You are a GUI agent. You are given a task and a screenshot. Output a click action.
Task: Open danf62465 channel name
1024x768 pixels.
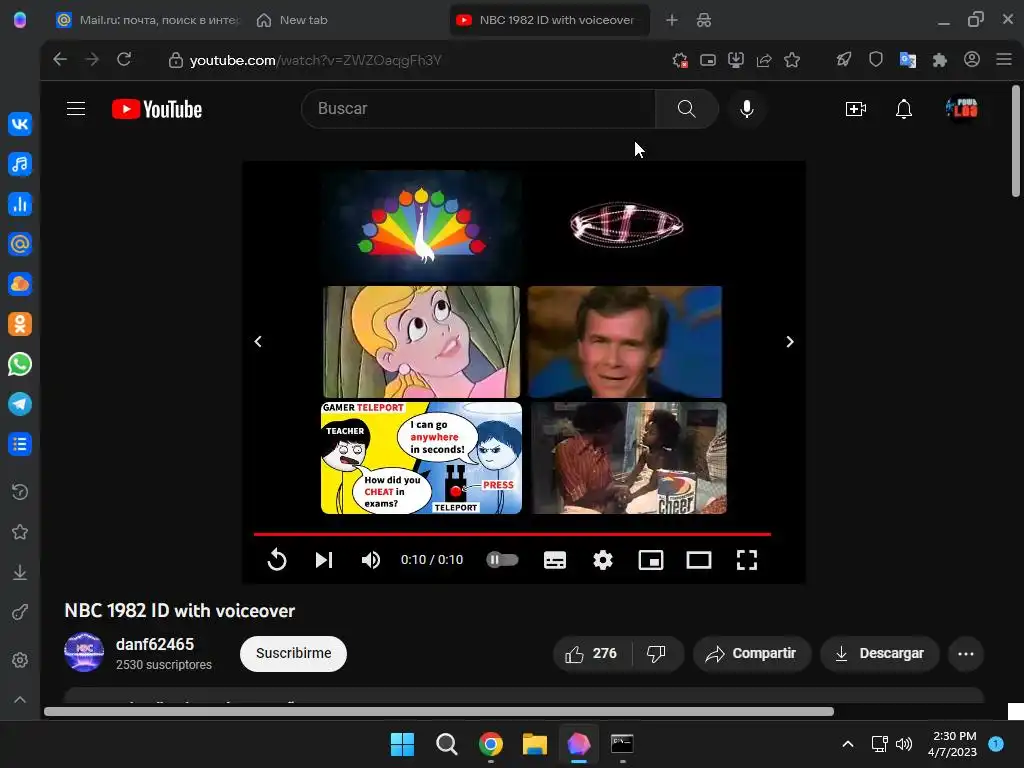tap(155, 645)
